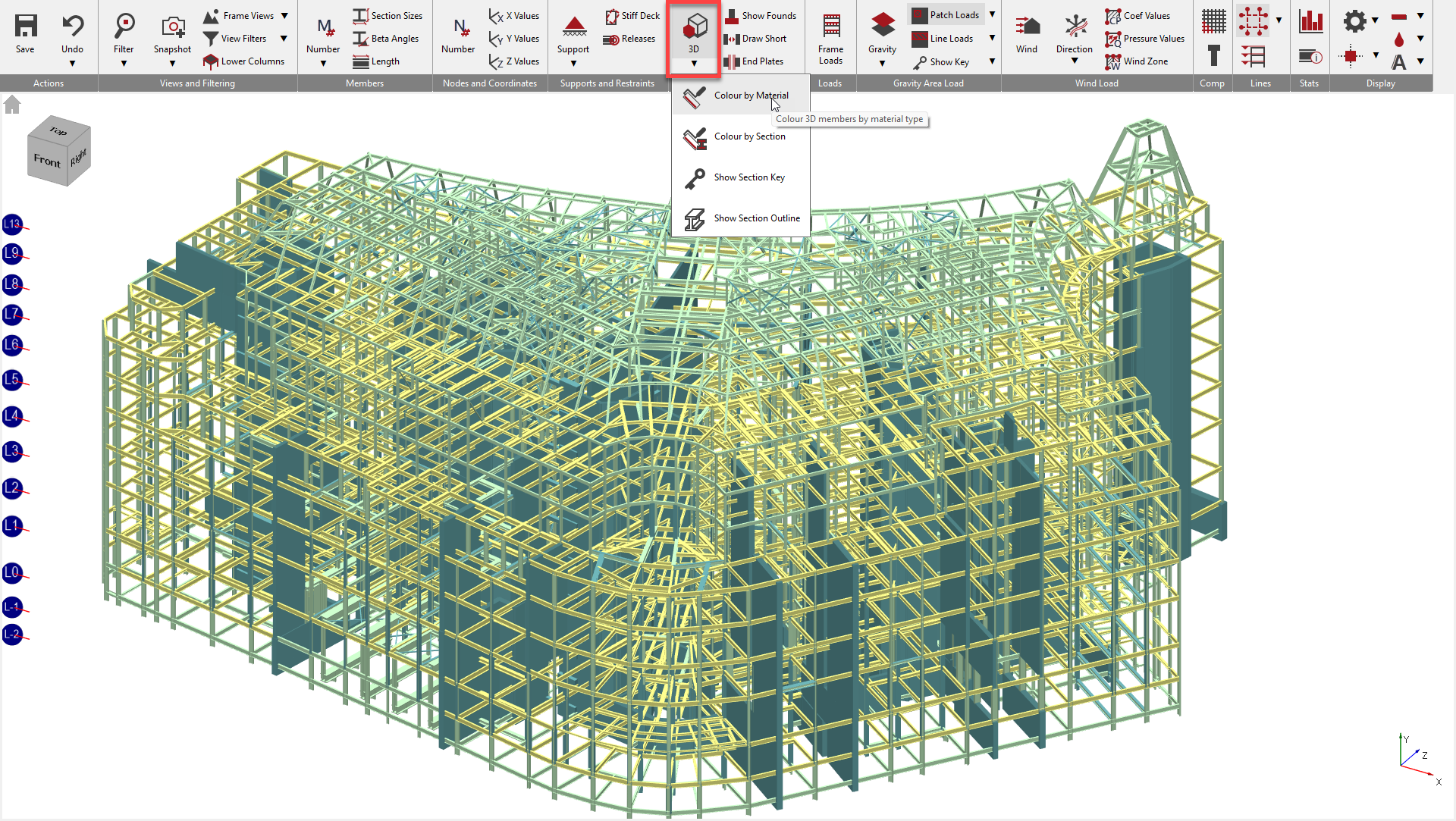The height and width of the screenshot is (821, 1456).
Task: Click the Wind load icon
Action: coord(1028,27)
